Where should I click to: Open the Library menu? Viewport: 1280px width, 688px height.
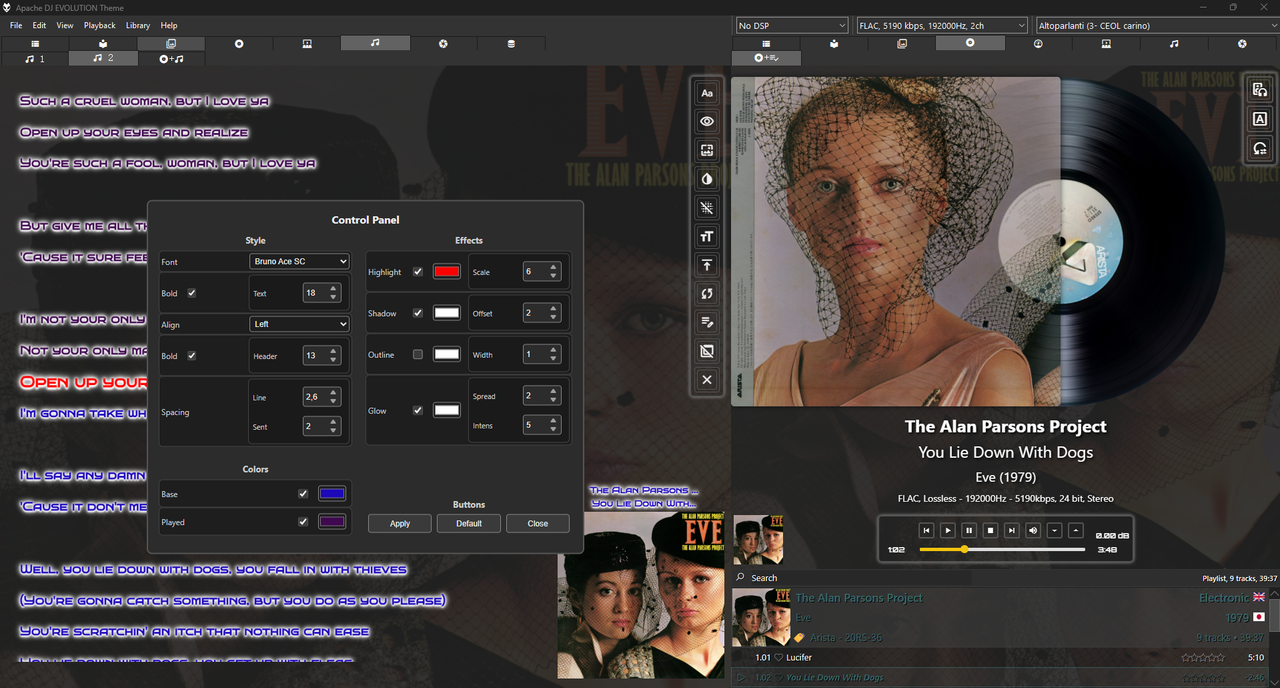tap(138, 25)
